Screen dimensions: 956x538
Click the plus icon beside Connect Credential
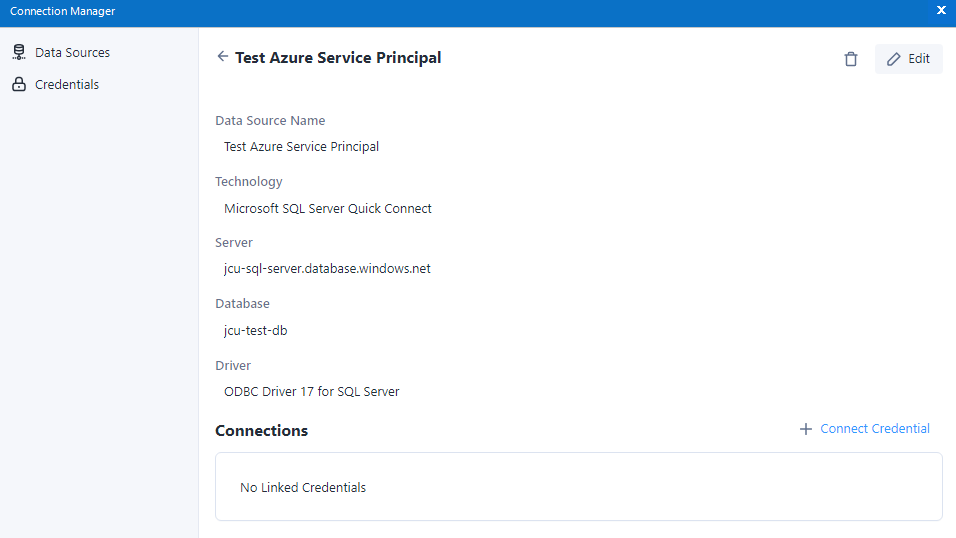pyautogui.click(x=806, y=429)
